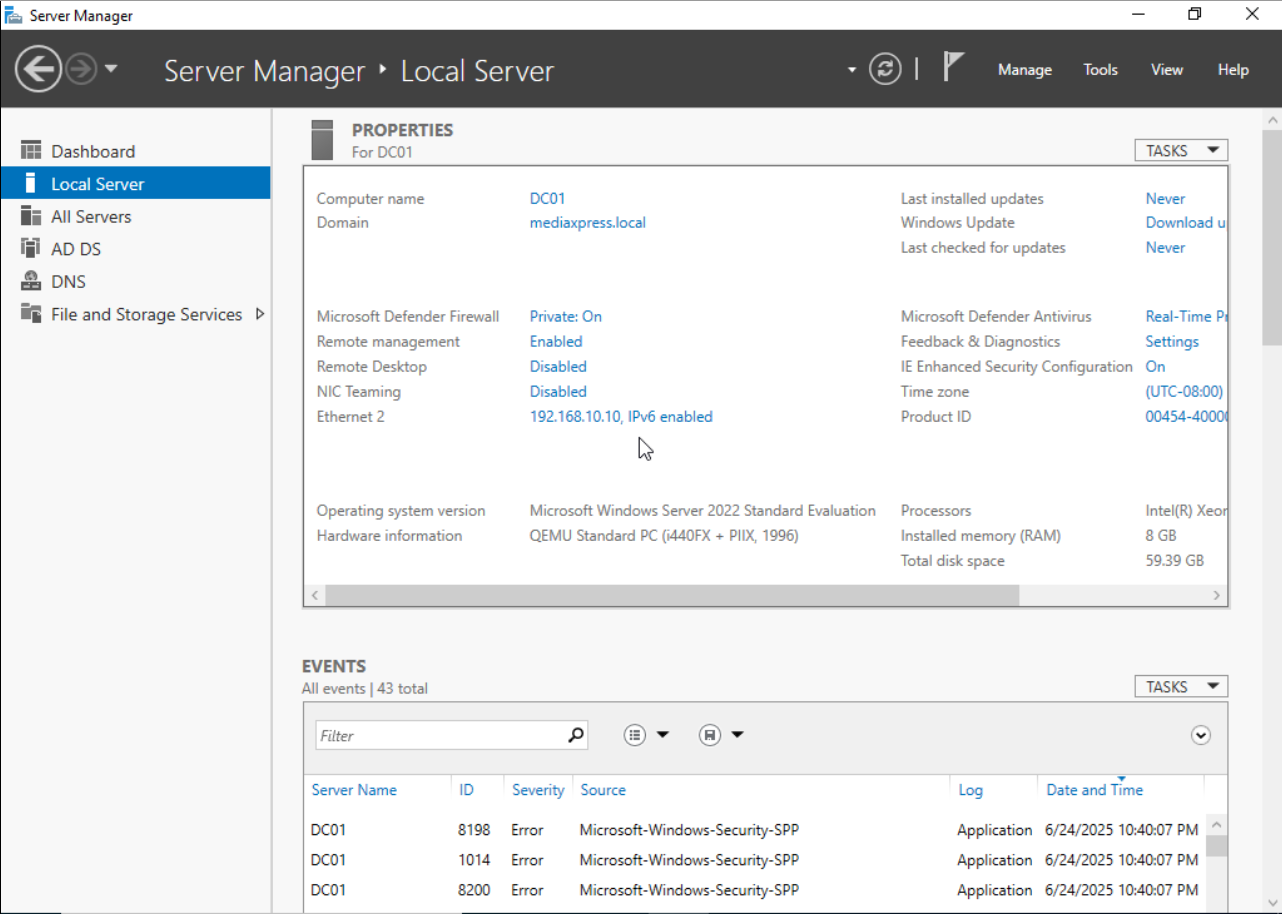Image resolution: width=1282 pixels, height=914 pixels.
Task: Refresh Server Manager with the refresh icon
Action: pyautogui.click(x=885, y=69)
